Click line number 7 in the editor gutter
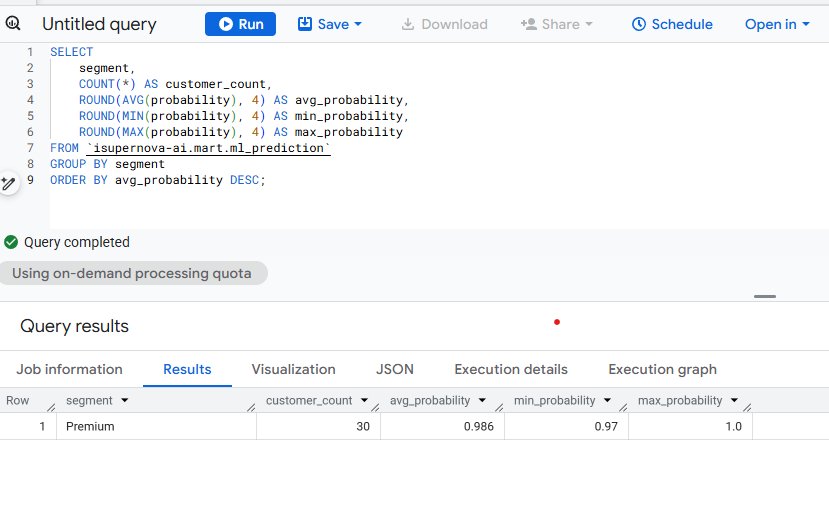Screen dimensions: 829x505 tap(30, 148)
